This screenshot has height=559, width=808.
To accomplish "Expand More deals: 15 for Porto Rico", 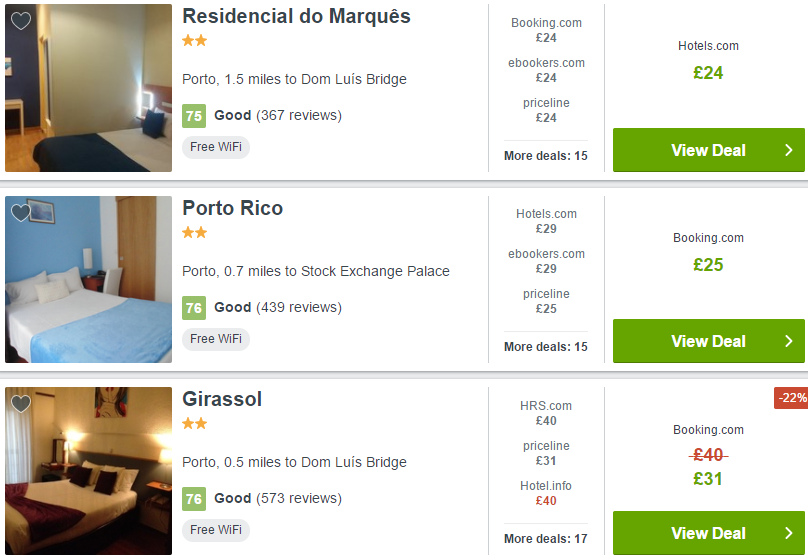I will click(545, 347).
